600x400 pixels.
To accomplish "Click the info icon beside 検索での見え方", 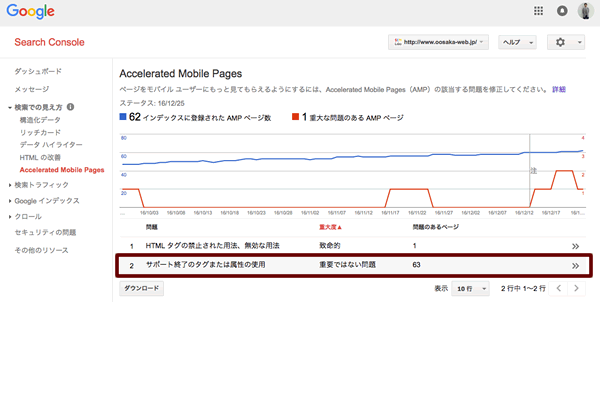I will (70, 107).
